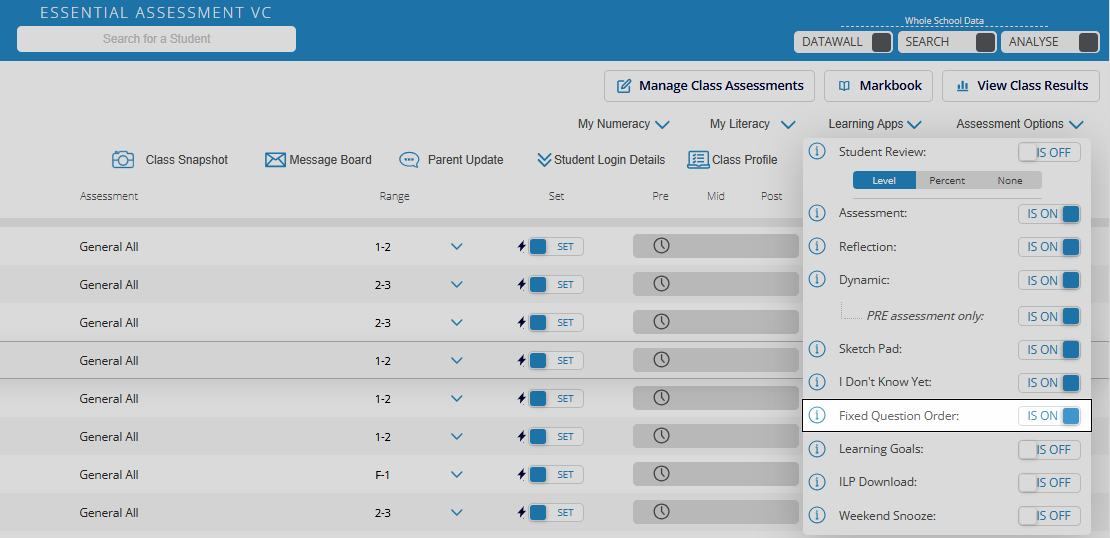Screen dimensions: 1110x538
Task: Click the info icon beside Weekend Snooze
Action: 817,516
